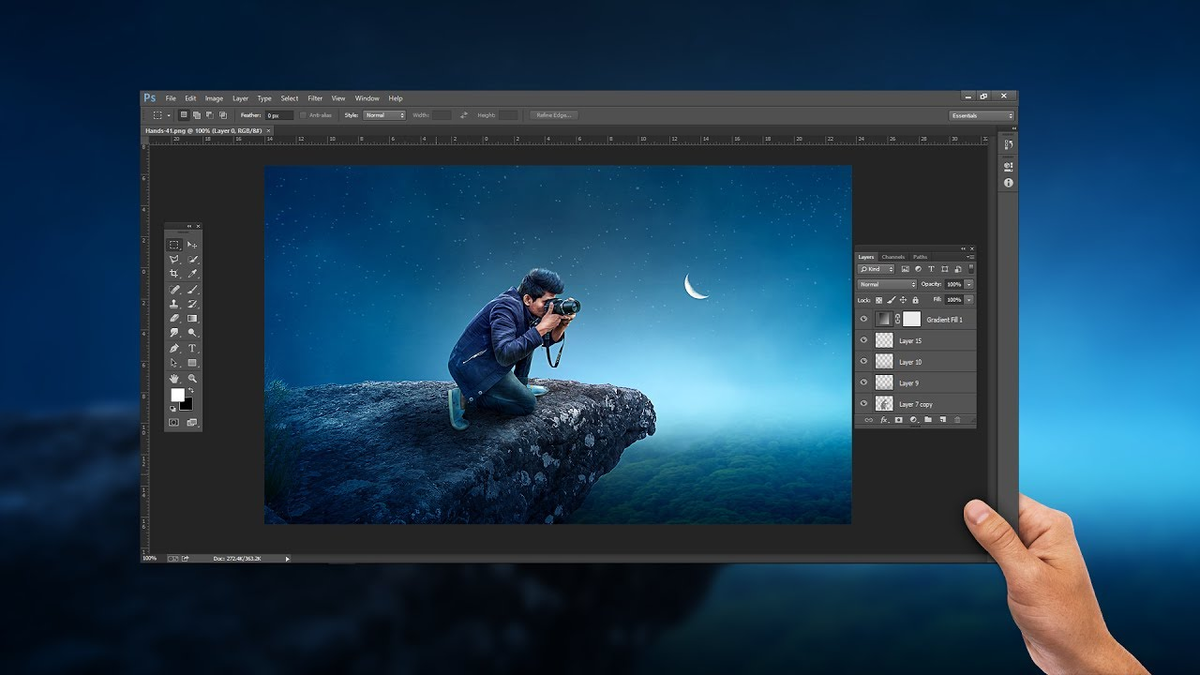Viewport: 1200px width, 675px height.
Task: Select the Quick Selection tool
Action: point(192,259)
